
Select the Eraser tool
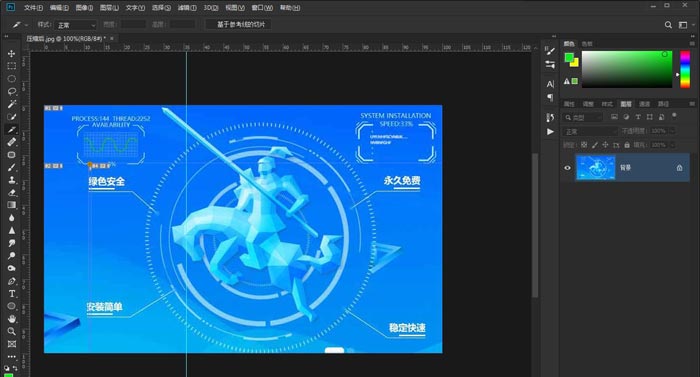click(x=12, y=193)
